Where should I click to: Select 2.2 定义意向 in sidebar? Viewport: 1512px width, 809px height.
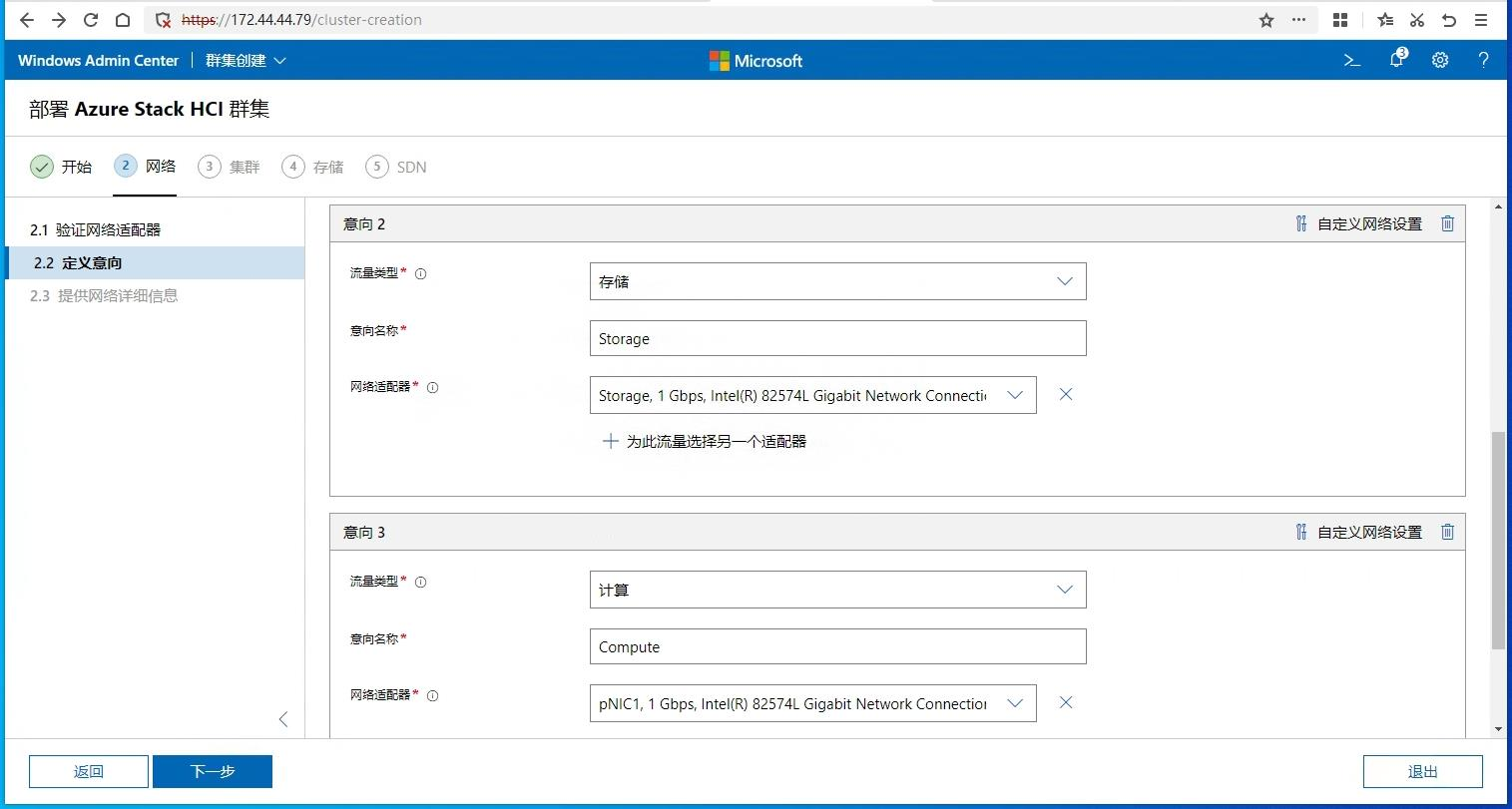point(155,262)
